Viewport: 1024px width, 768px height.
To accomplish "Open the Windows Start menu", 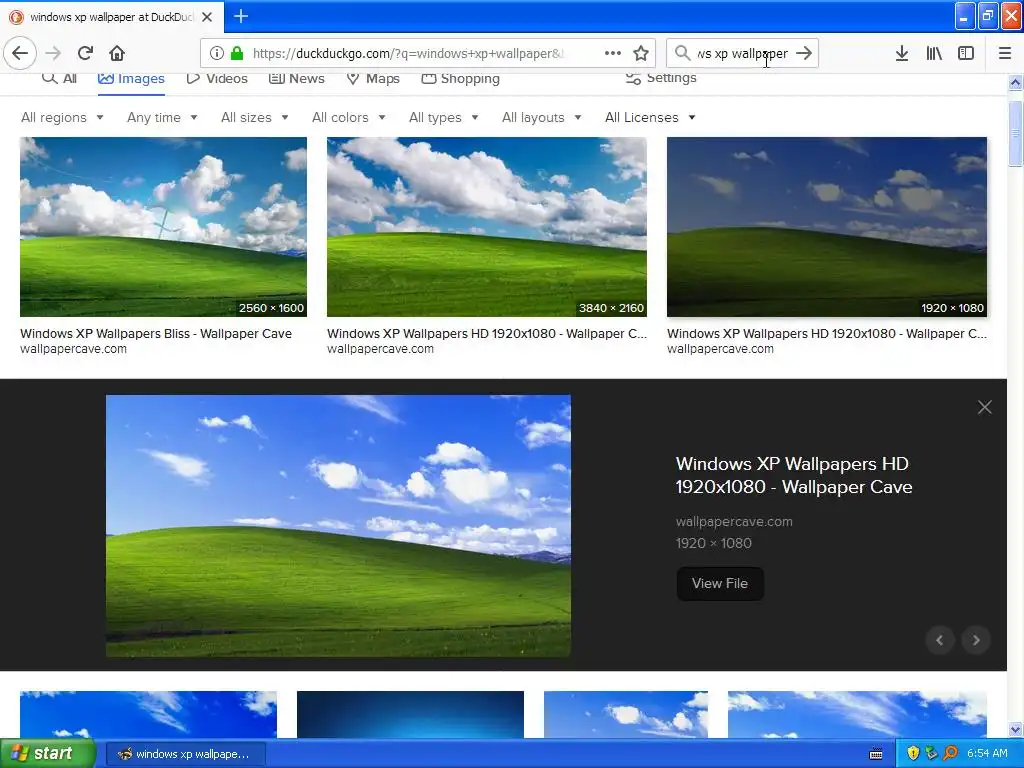I will (48, 753).
